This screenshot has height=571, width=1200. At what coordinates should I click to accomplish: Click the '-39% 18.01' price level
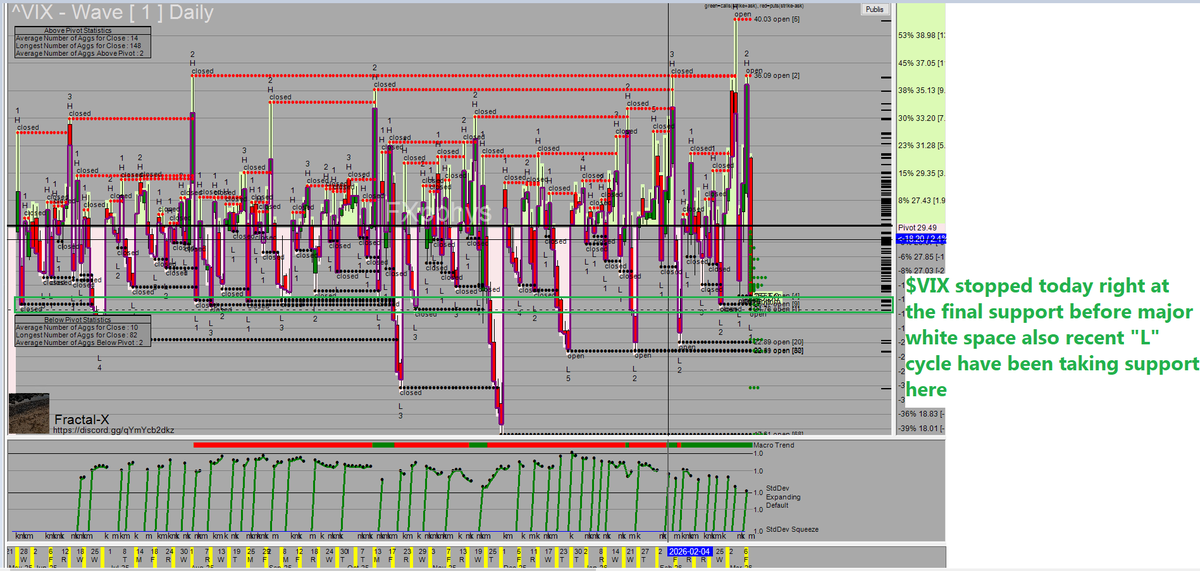pos(921,429)
